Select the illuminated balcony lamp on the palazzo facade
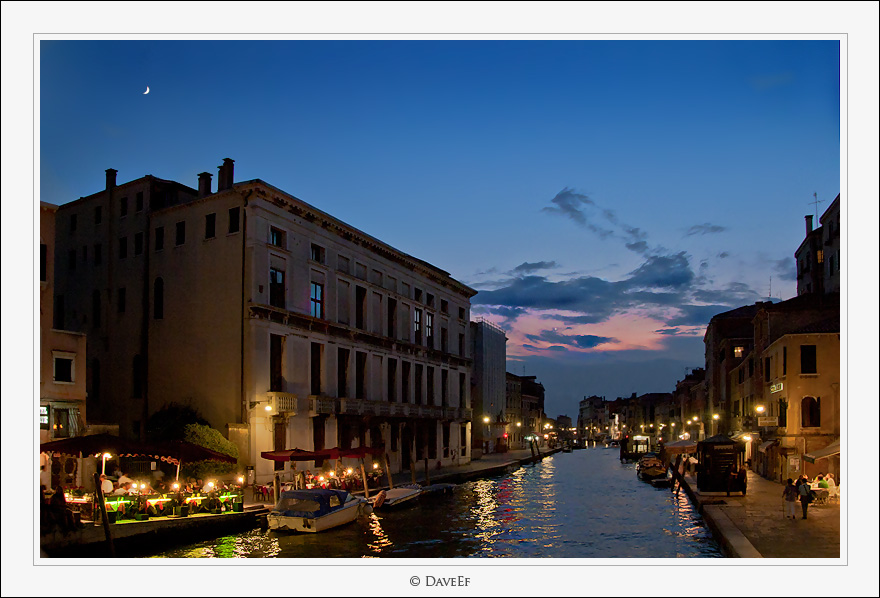Screen dimensions: 880x598 pos(270,410)
